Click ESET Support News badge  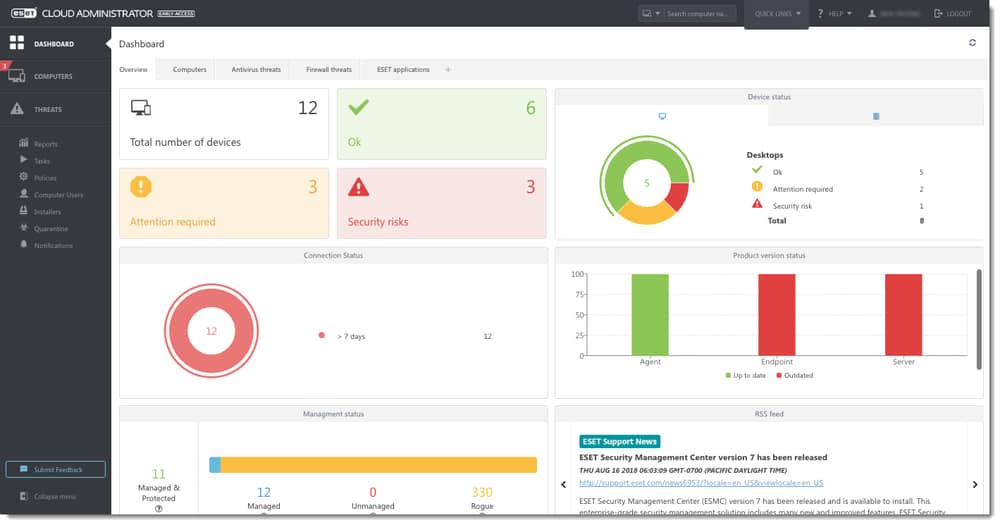pos(619,441)
